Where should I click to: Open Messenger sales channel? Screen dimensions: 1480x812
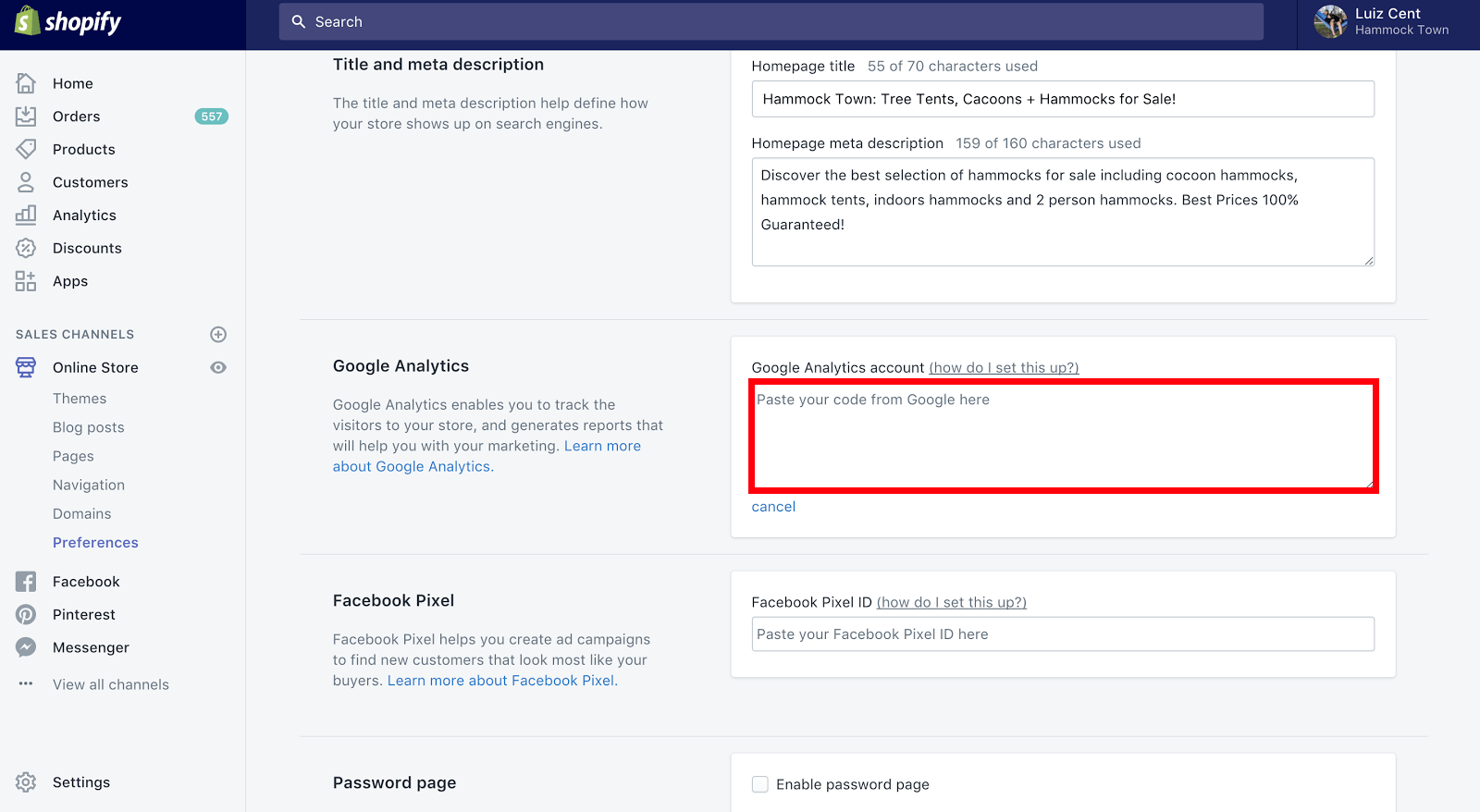[x=91, y=647]
